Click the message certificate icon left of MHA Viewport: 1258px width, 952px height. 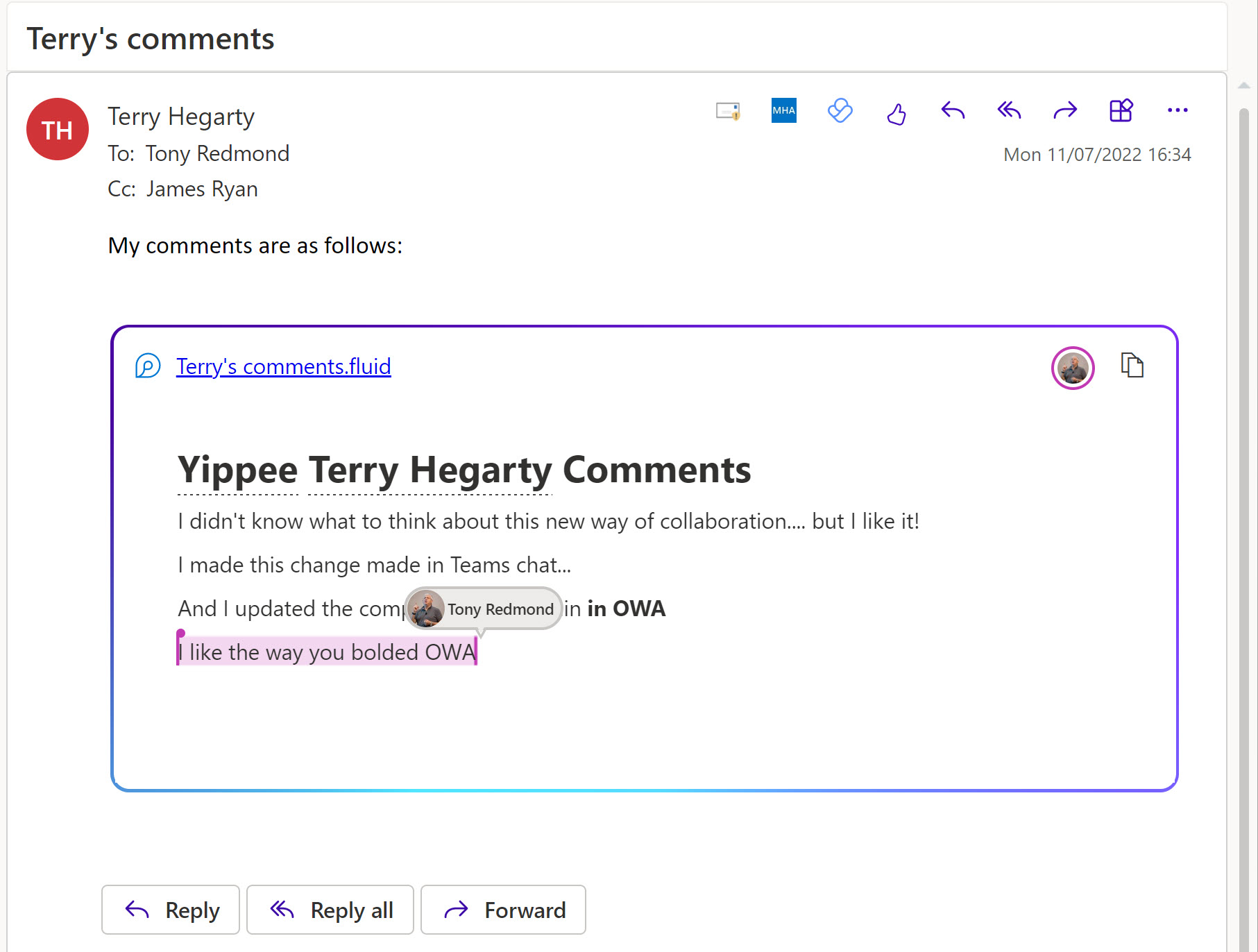click(727, 111)
